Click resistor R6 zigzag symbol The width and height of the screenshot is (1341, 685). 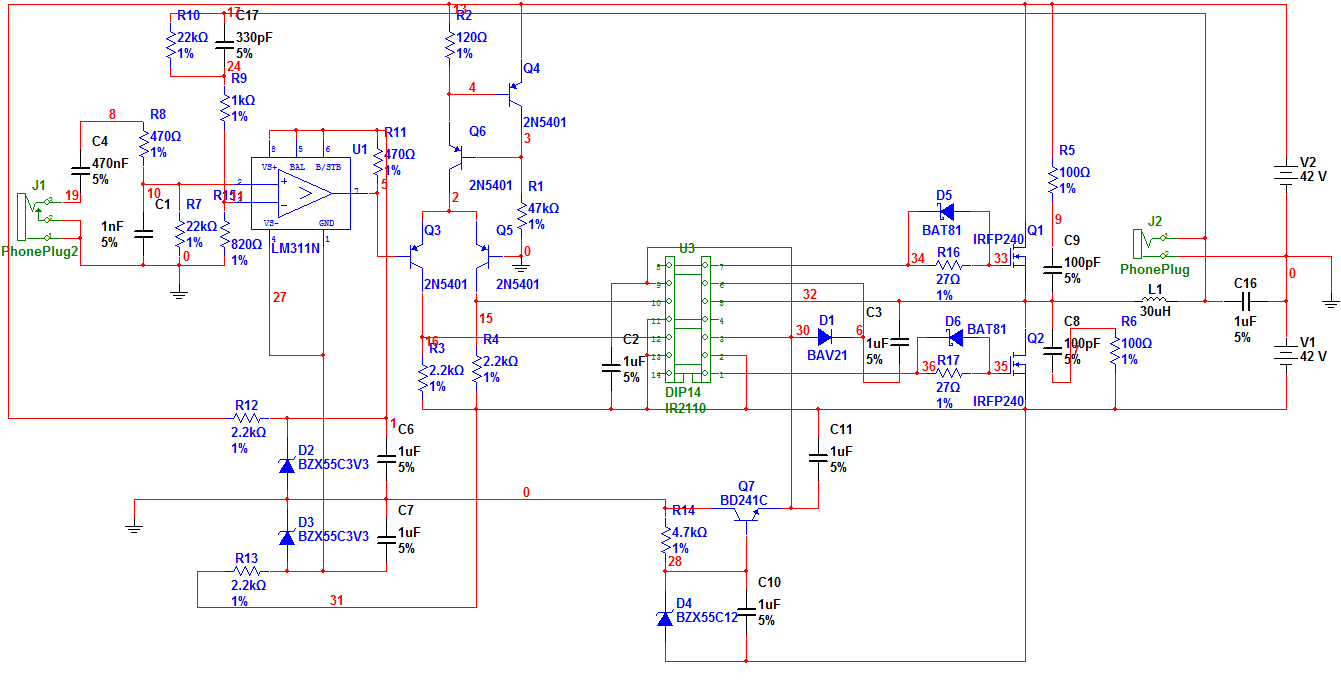point(1114,352)
